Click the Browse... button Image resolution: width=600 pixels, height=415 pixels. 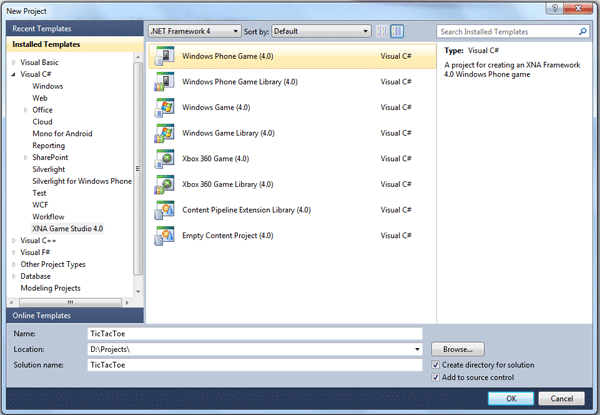click(458, 349)
